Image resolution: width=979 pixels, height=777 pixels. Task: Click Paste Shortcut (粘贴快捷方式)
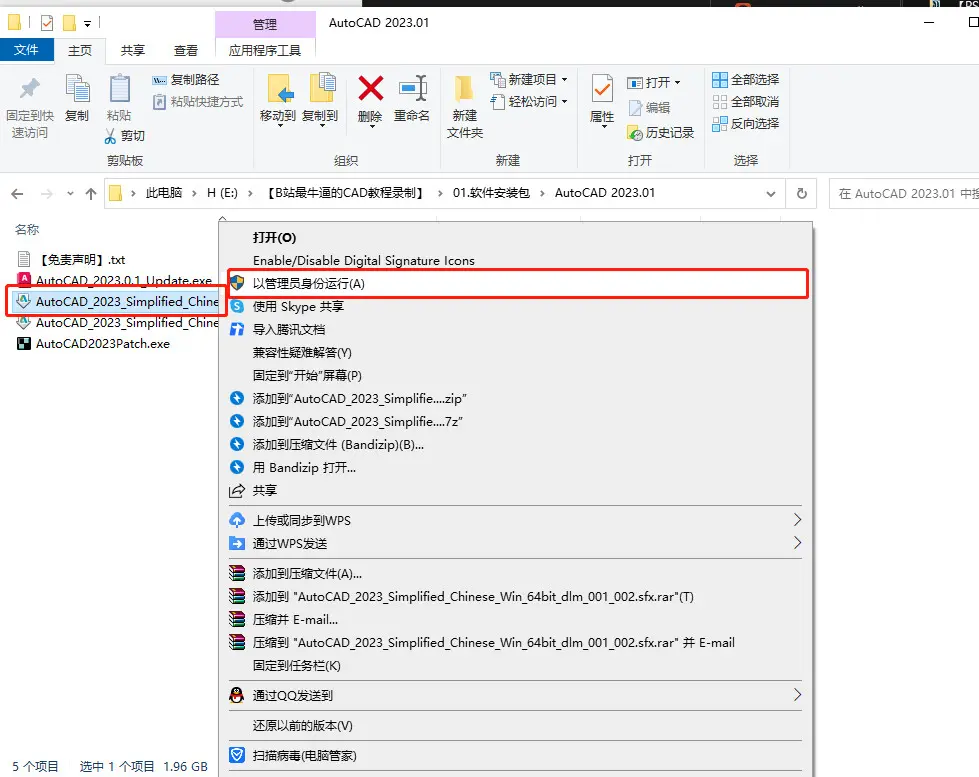click(198, 102)
